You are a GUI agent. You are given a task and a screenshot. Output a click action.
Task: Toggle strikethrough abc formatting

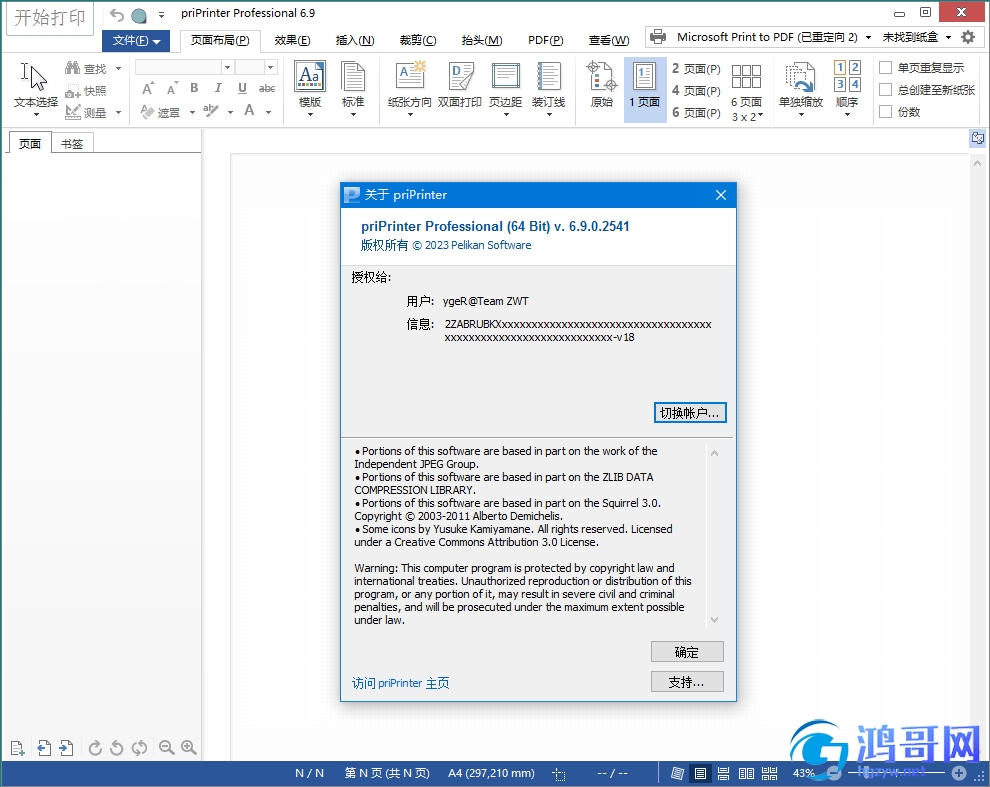click(267, 88)
